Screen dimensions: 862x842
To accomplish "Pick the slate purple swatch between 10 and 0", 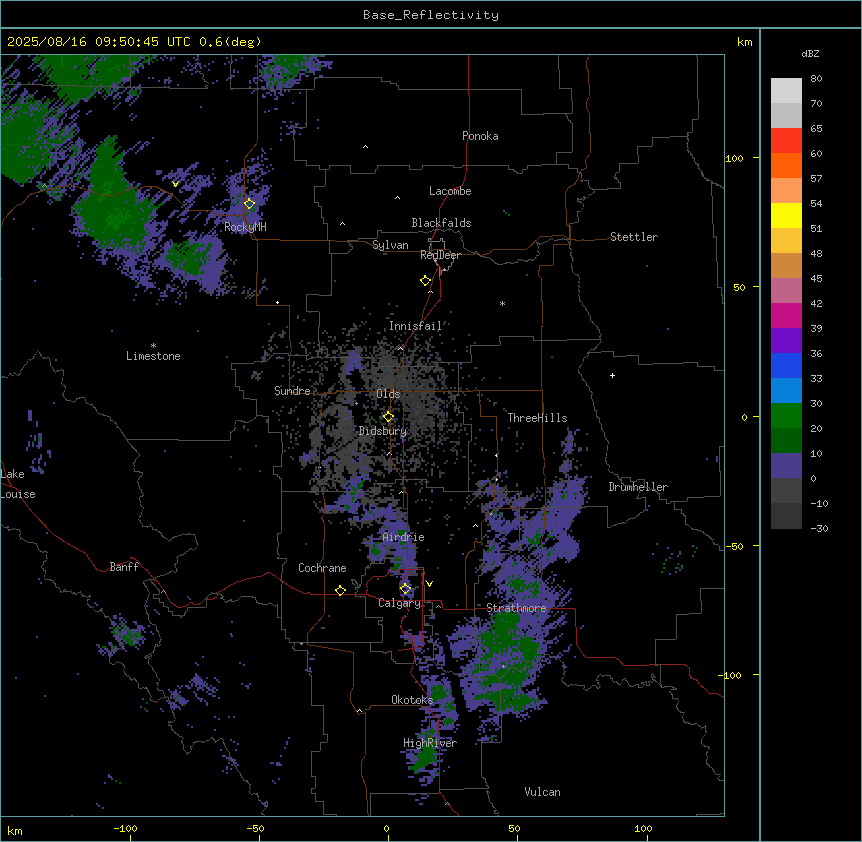I will click(x=786, y=466).
